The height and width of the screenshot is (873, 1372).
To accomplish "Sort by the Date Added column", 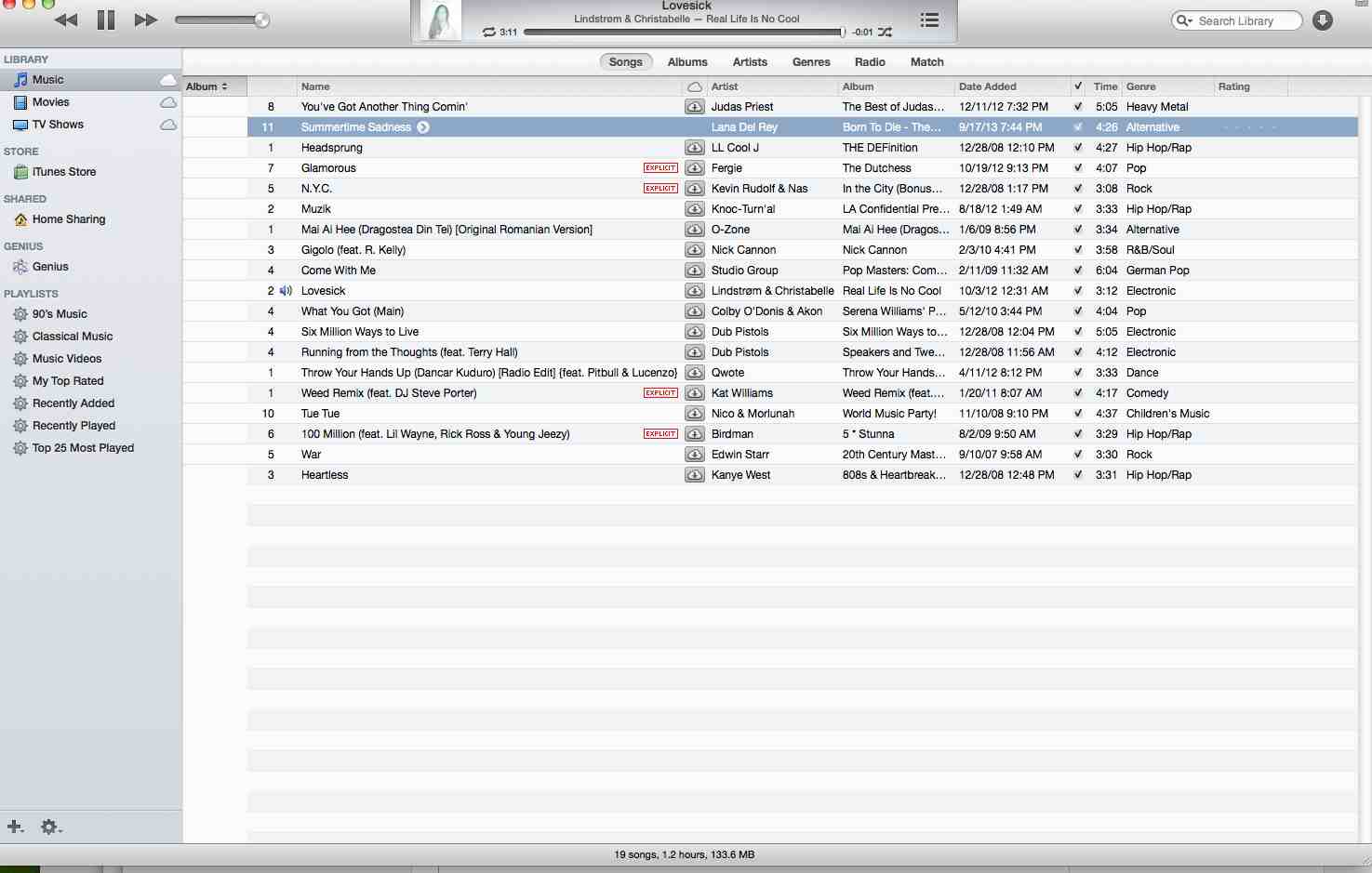I will coord(1012,86).
